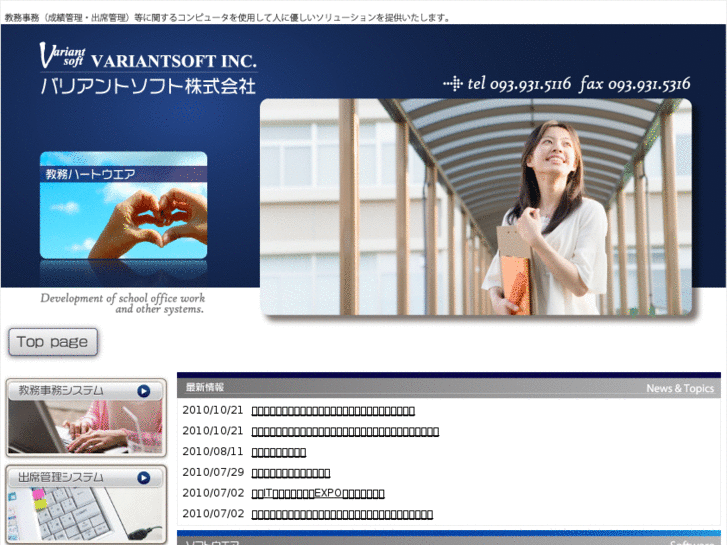Image resolution: width=727 pixels, height=545 pixels.
Task: Click the arrow icon on 出席管理システム
Action: [x=144, y=478]
